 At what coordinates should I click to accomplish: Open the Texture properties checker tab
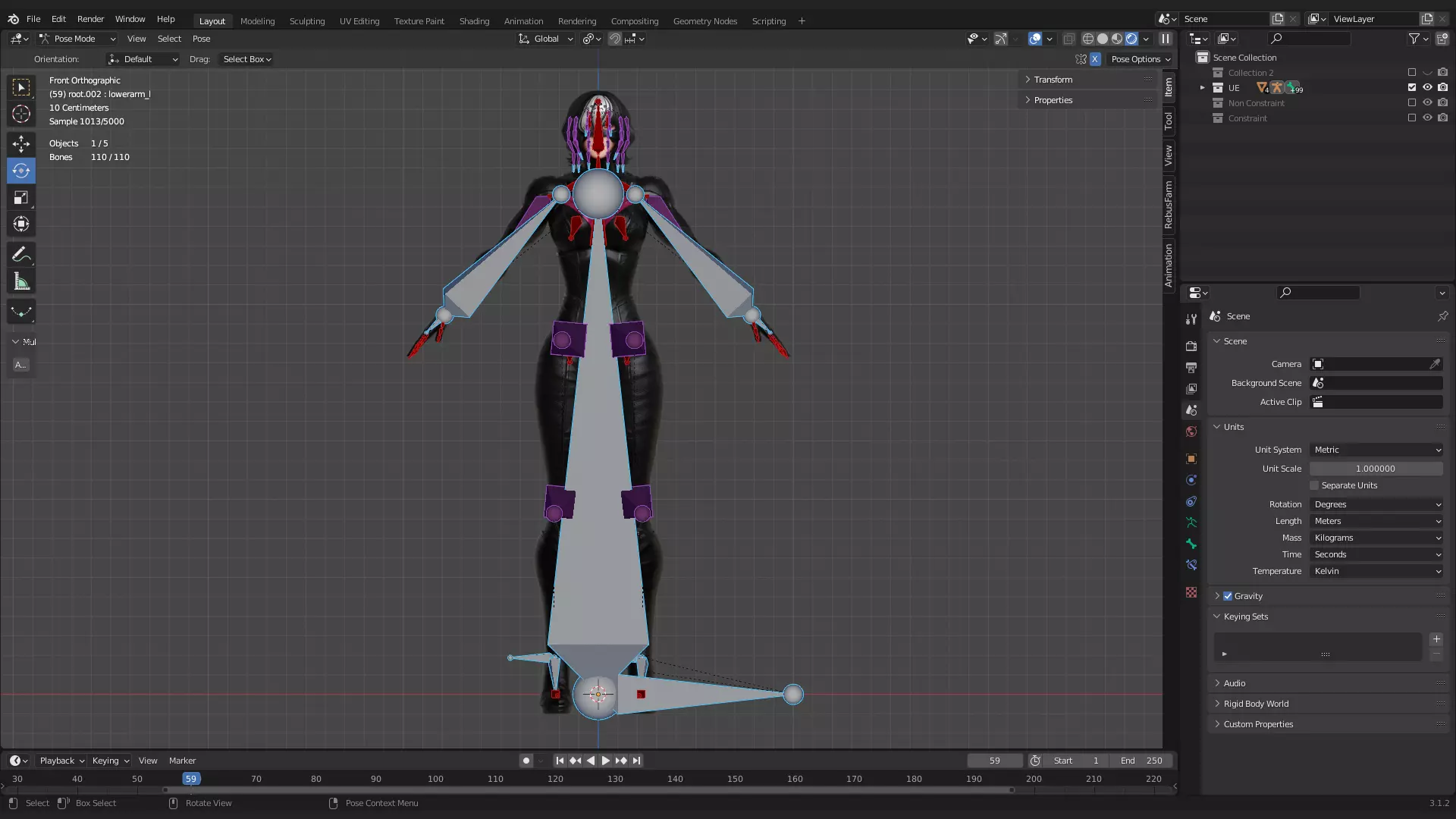coord(1191,592)
